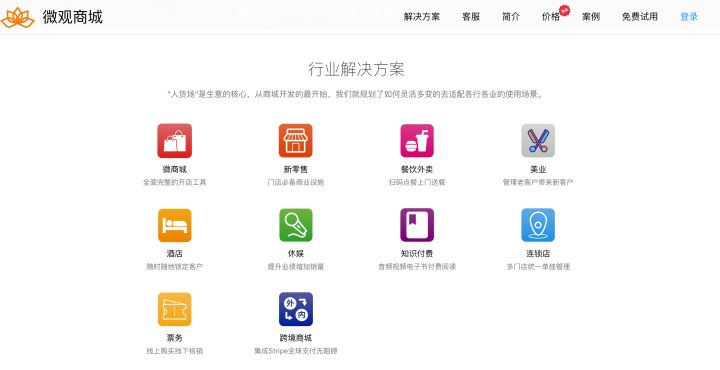This screenshot has height=370, width=720.
Task: Click the 微观商城 brand name
Action: point(73,17)
